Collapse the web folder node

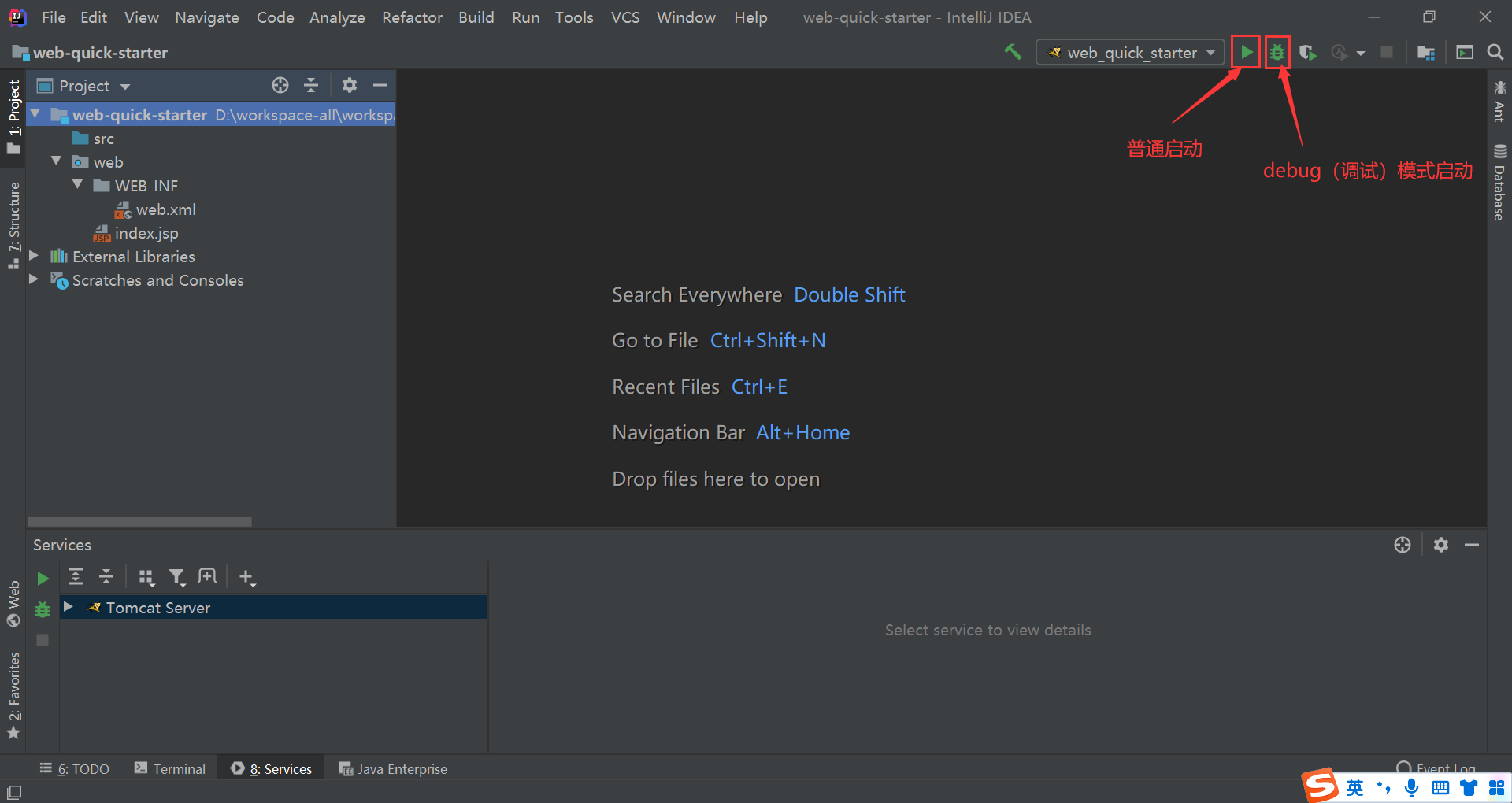click(x=56, y=161)
